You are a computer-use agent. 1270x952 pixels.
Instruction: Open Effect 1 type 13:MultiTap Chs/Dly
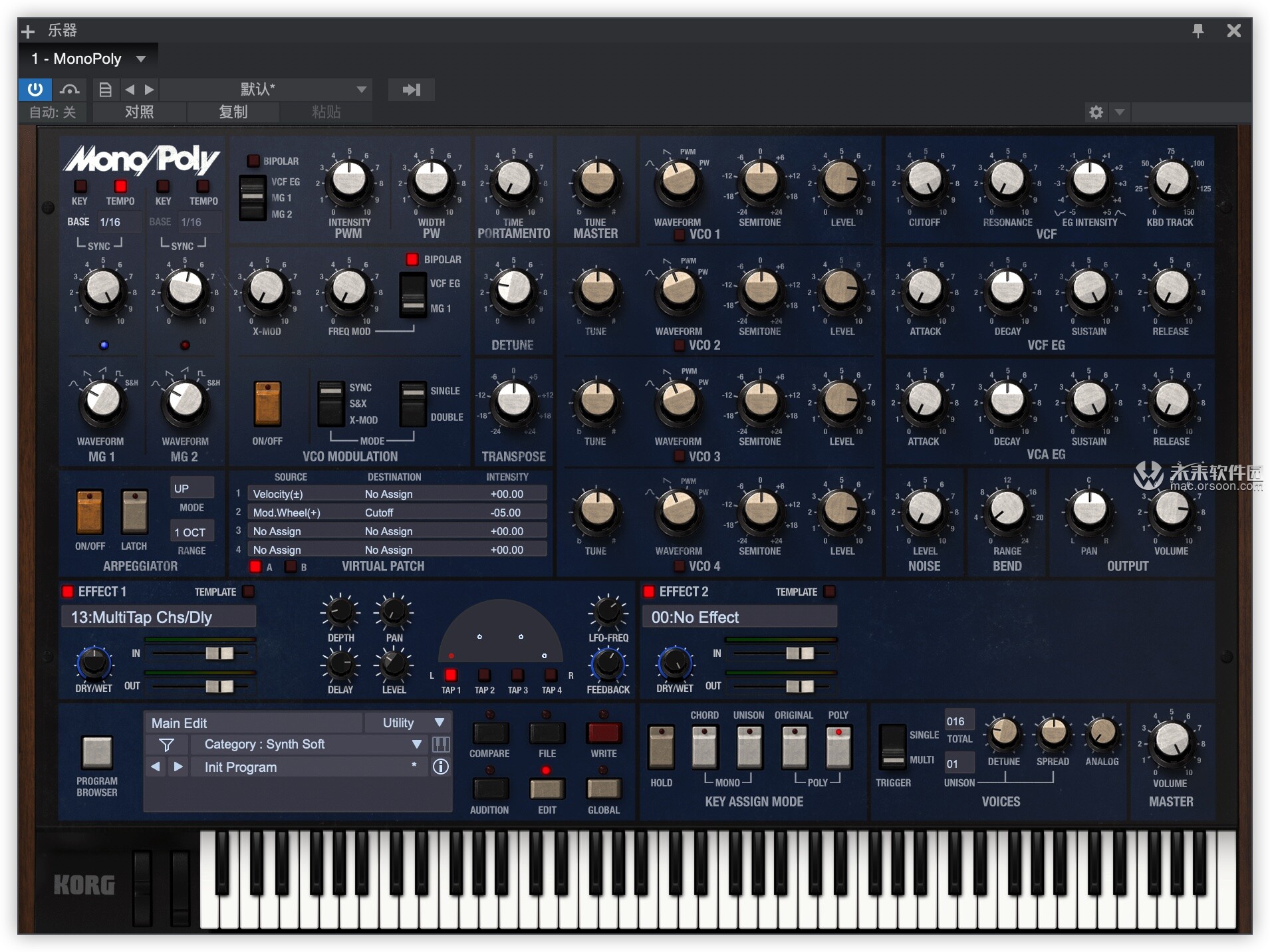[x=158, y=617]
